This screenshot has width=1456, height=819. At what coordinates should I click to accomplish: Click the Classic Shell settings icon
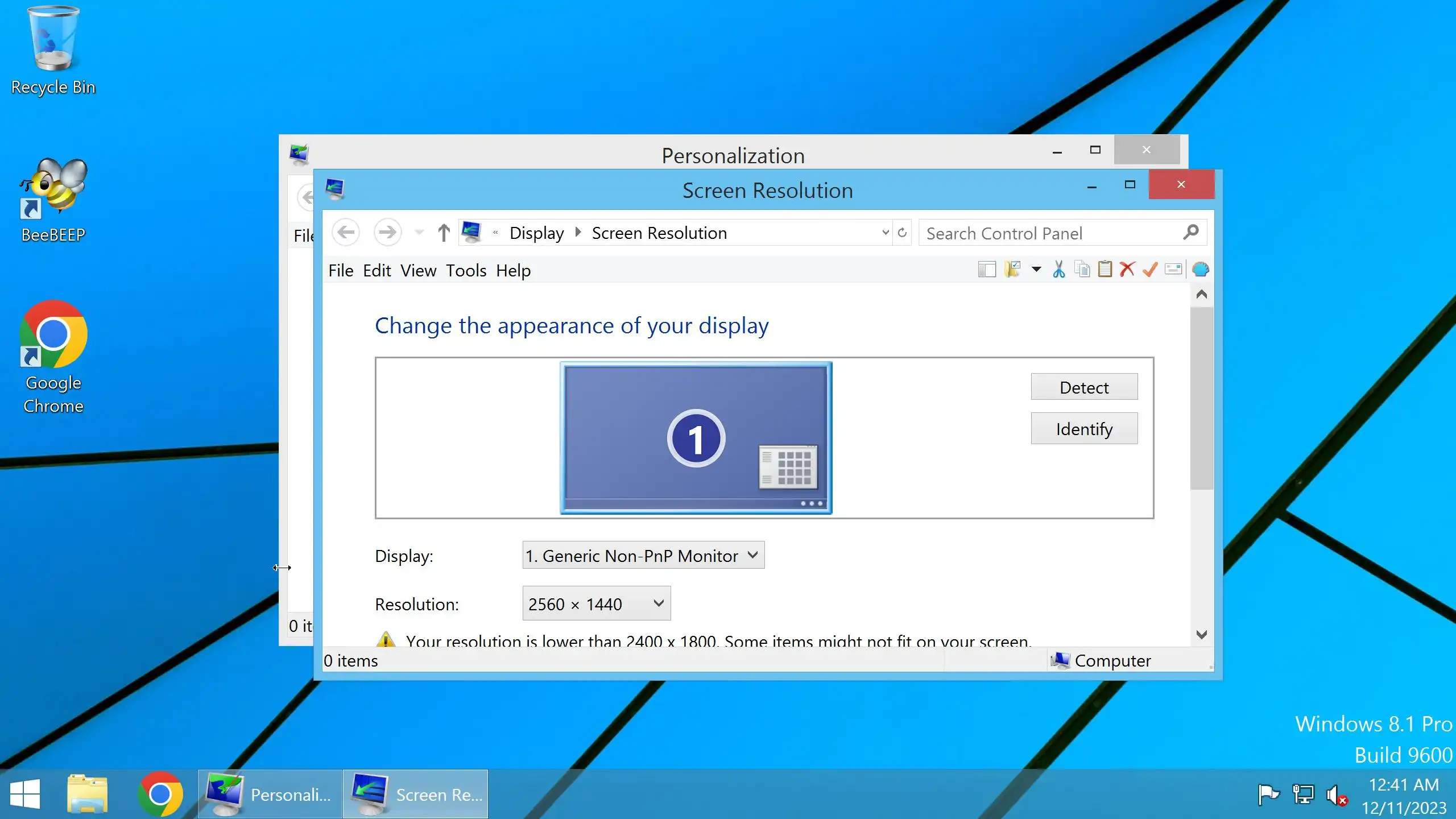tap(1200, 270)
